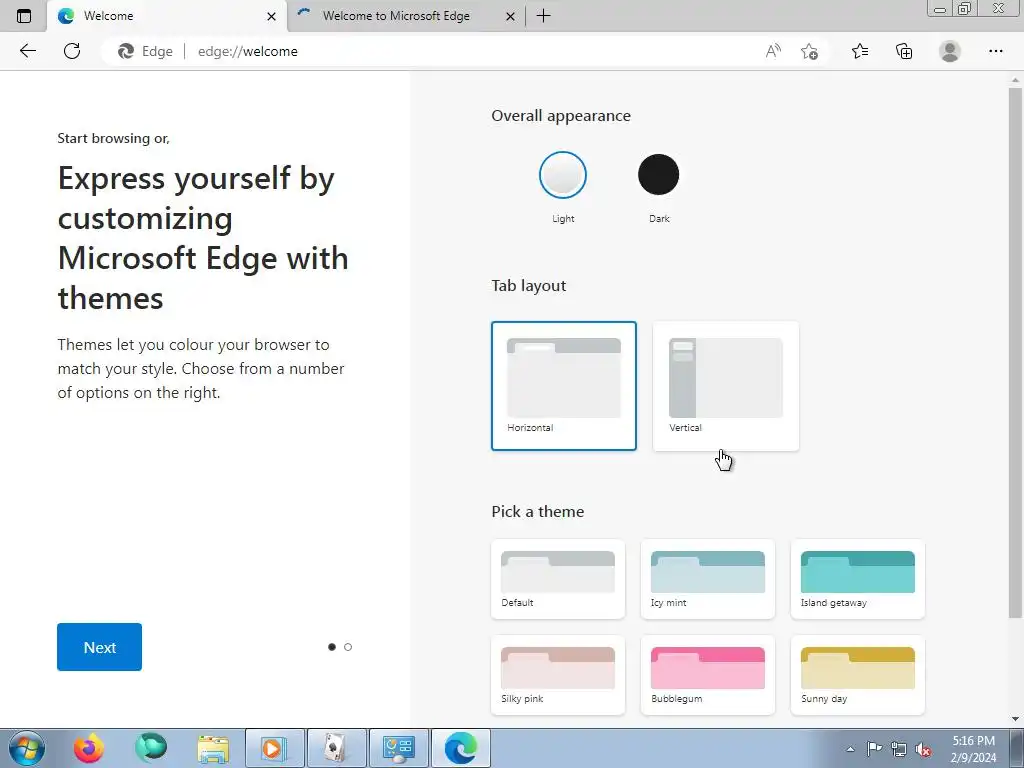Click the muted volume tray icon
Screen dimensions: 1024x768
[923, 749]
